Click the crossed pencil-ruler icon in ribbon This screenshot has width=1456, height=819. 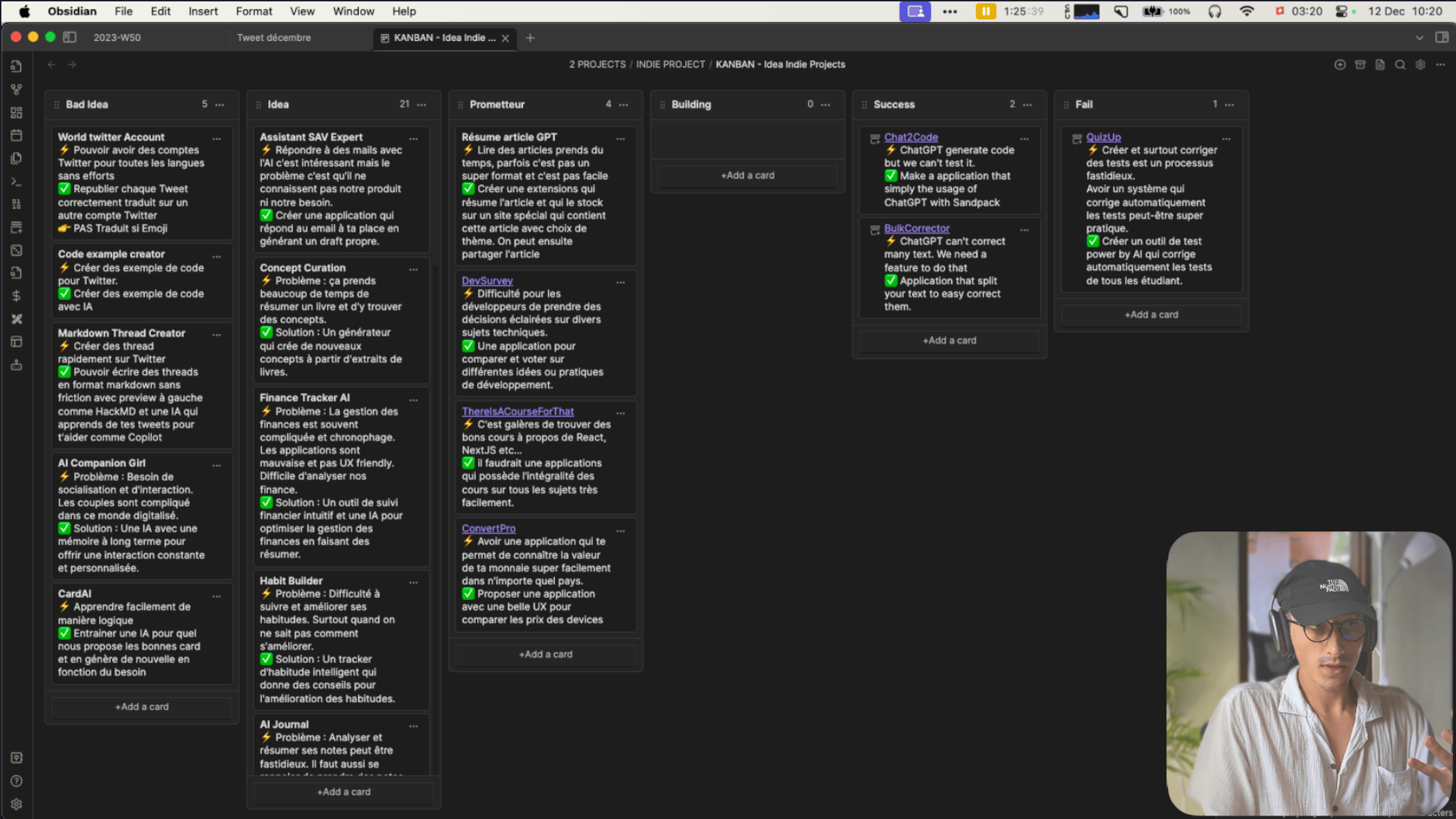coord(17,319)
